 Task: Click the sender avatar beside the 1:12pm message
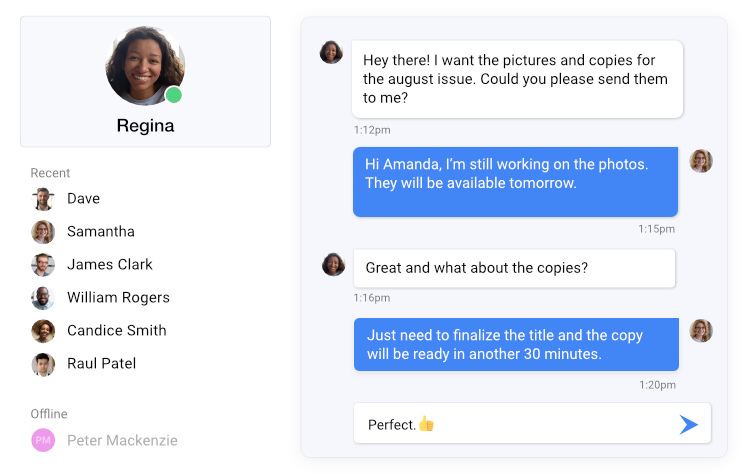pyautogui.click(x=331, y=52)
